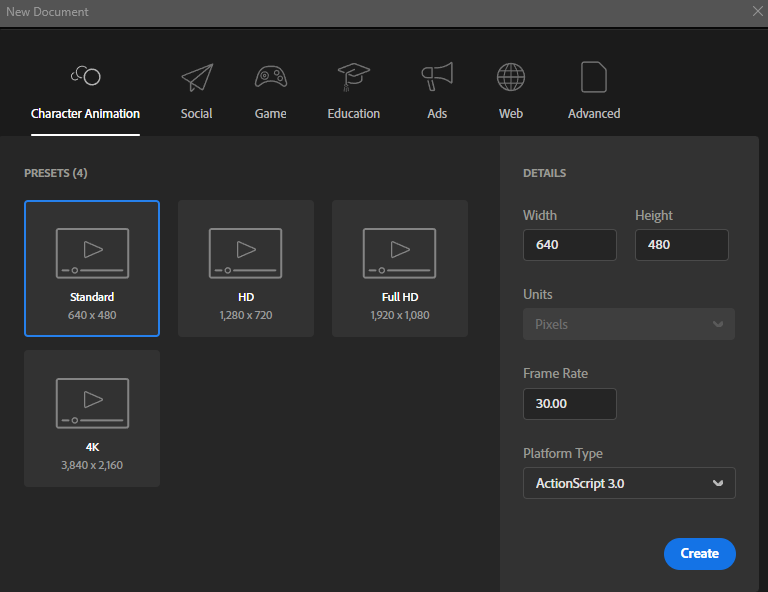Select the Full HD 1,920 x 1,080 preset
This screenshot has height=592, width=768.
pos(400,268)
